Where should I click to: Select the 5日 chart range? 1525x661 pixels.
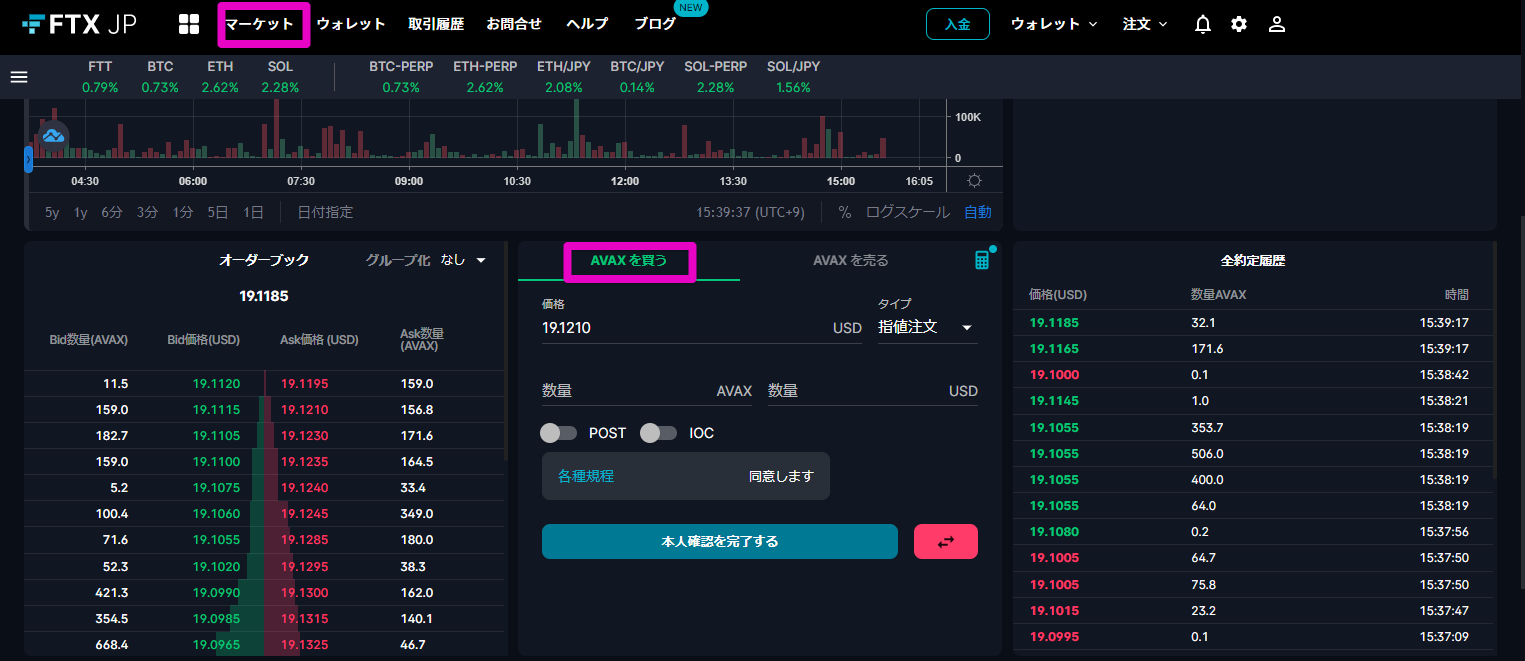[x=218, y=212]
